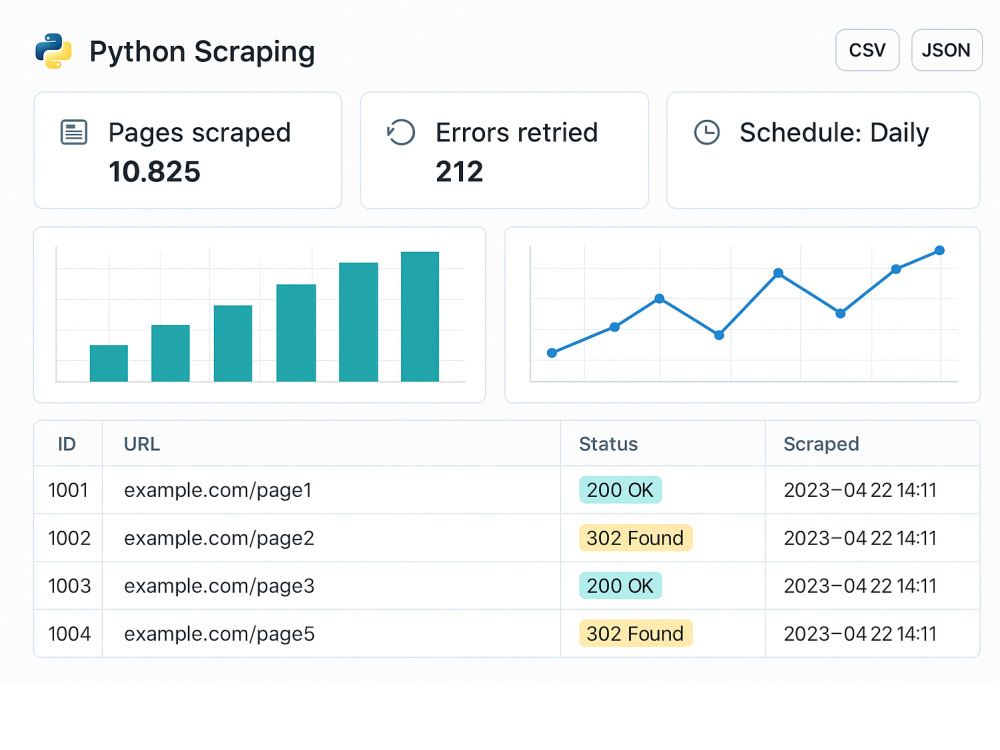1000x750 pixels.
Task: Click the 200 OK badge on page1
Action: click(620, 490)
